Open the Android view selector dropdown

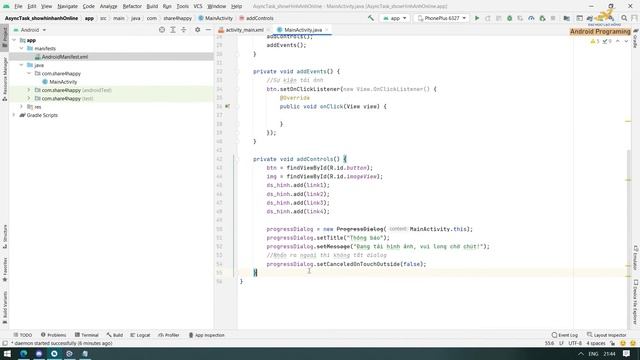pyautogui.click(x=30, y=30)
